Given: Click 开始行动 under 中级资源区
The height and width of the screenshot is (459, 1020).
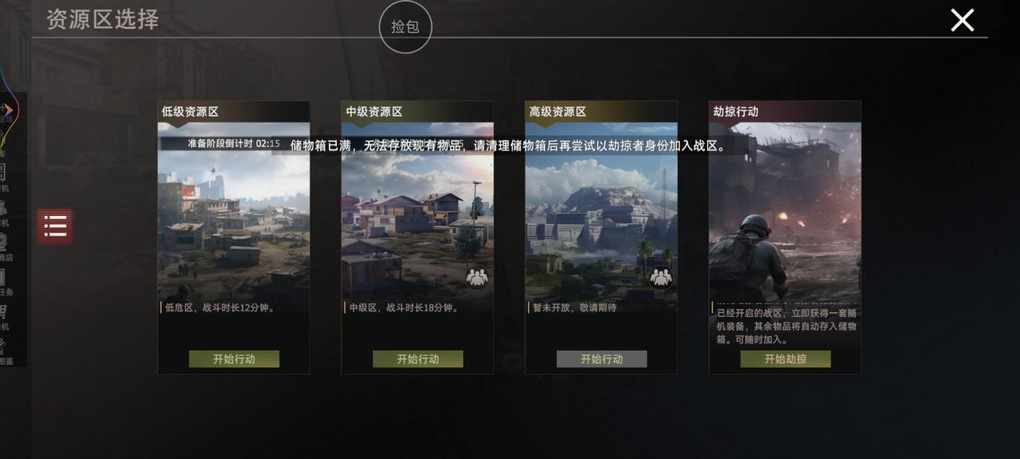Looking at the screenshot, I should pyautogui.click(x=418, y=359).
